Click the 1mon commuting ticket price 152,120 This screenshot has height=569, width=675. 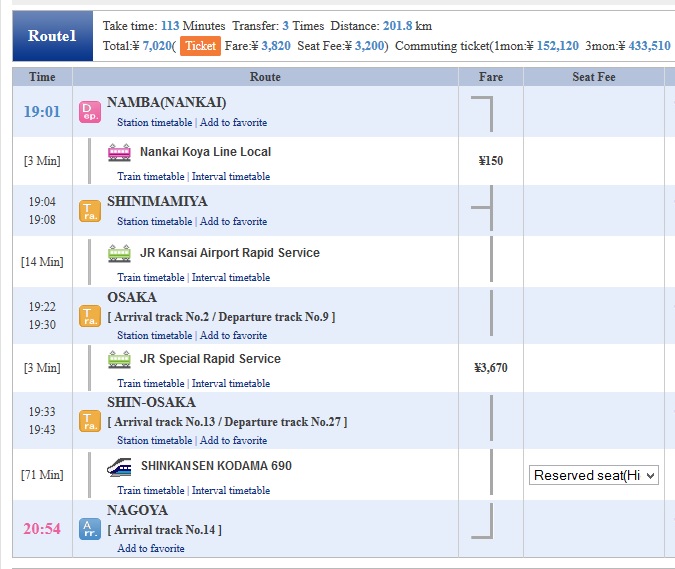[x=557, y=46]
